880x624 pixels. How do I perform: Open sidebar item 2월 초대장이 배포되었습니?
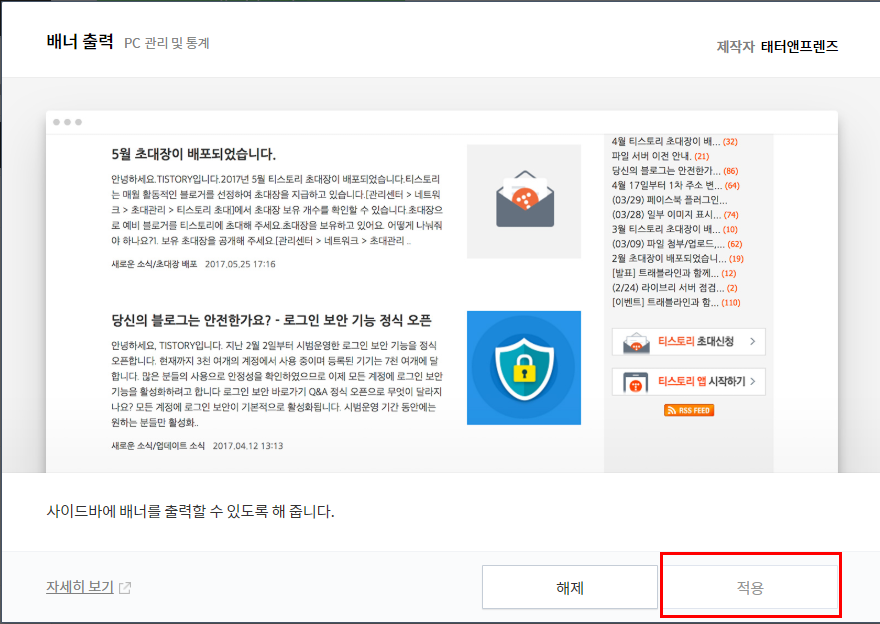tap(669, 258)
